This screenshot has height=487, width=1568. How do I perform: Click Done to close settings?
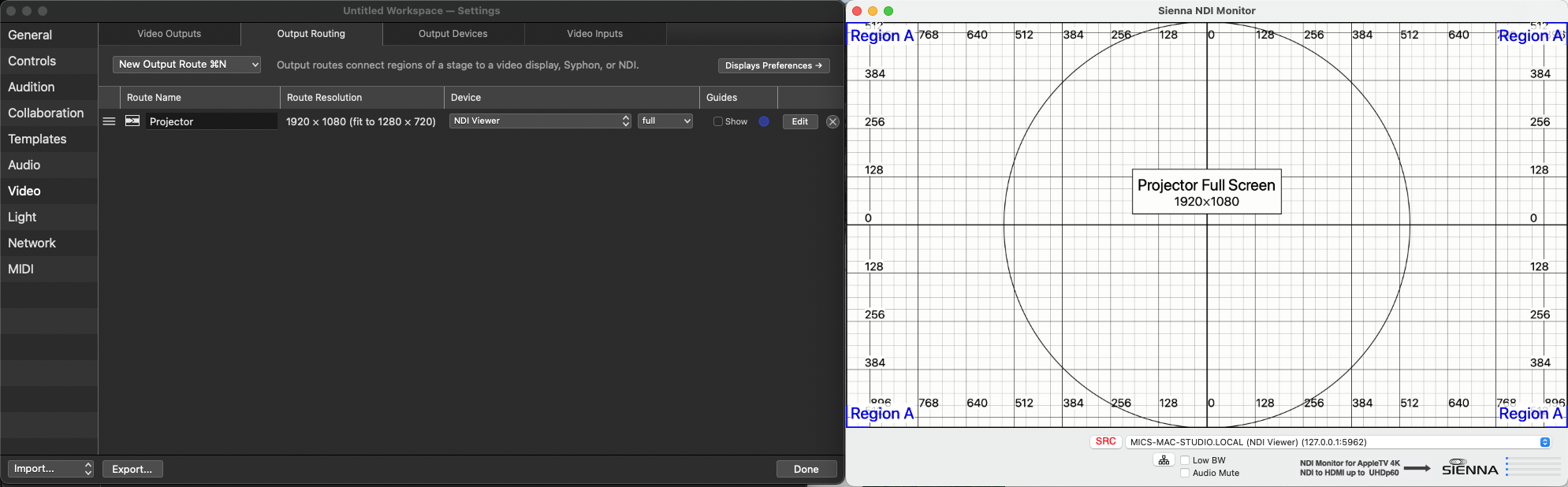click(x=806, y=469)
